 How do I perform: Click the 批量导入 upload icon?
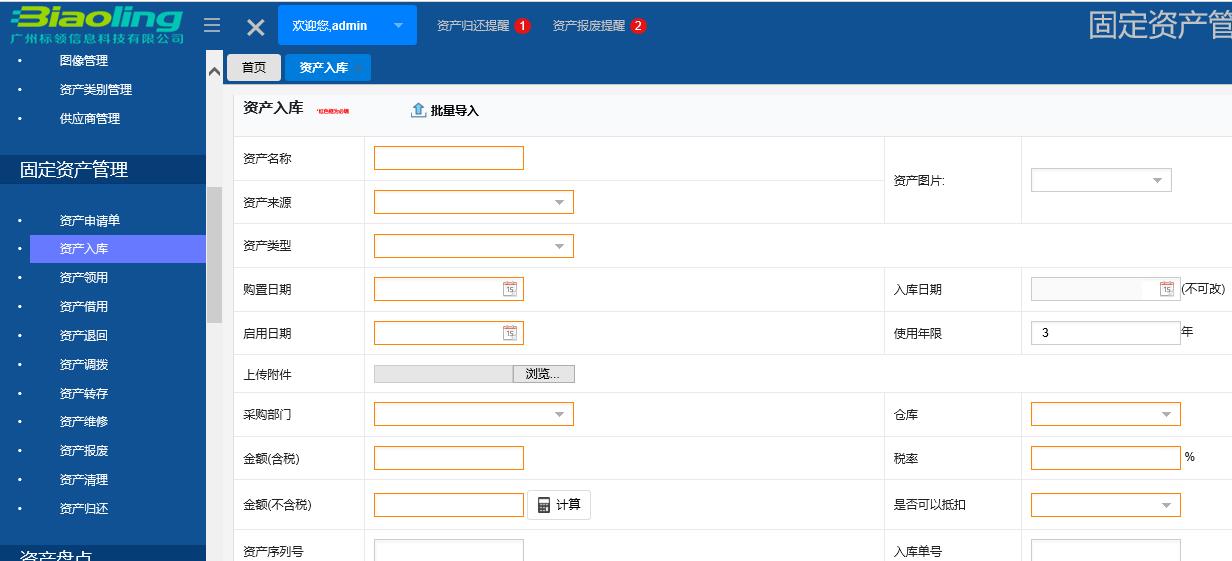click(x=419, y=110)
